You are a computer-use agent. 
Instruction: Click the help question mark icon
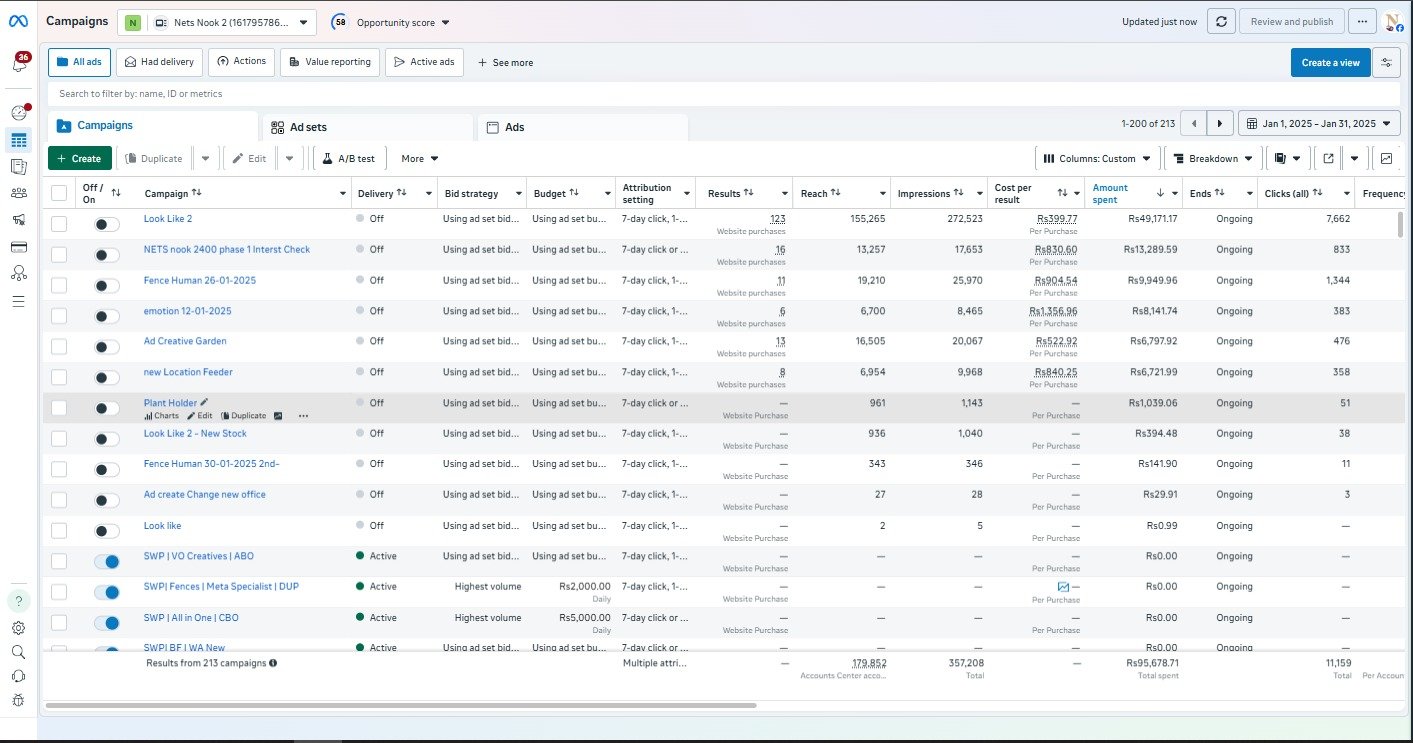point(19,601)
